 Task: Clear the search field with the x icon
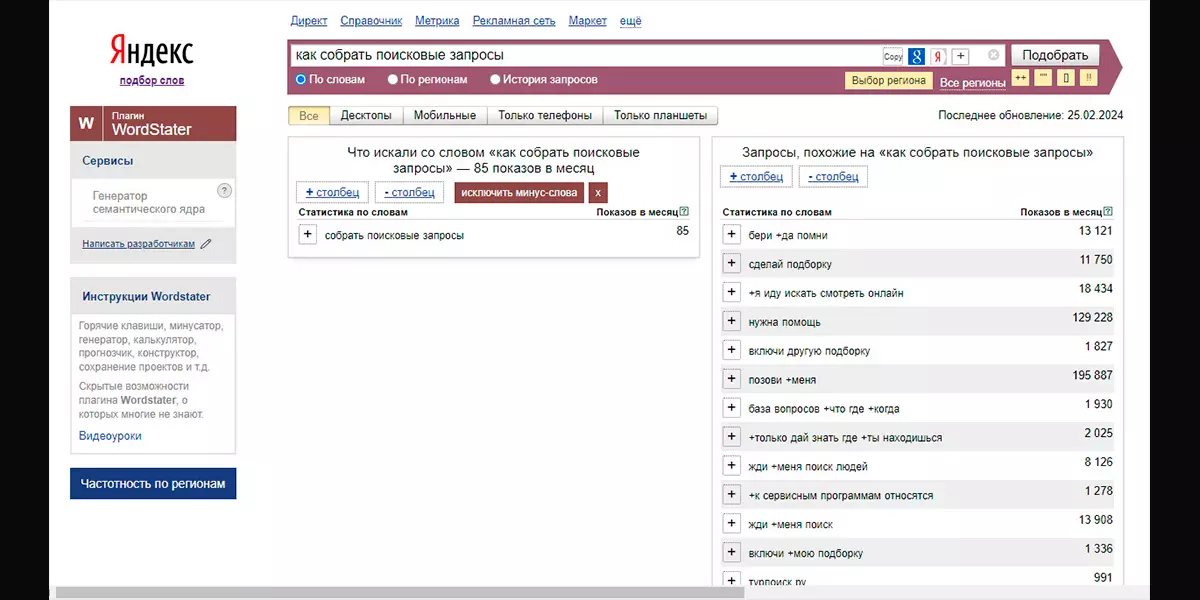pos(993,55)
